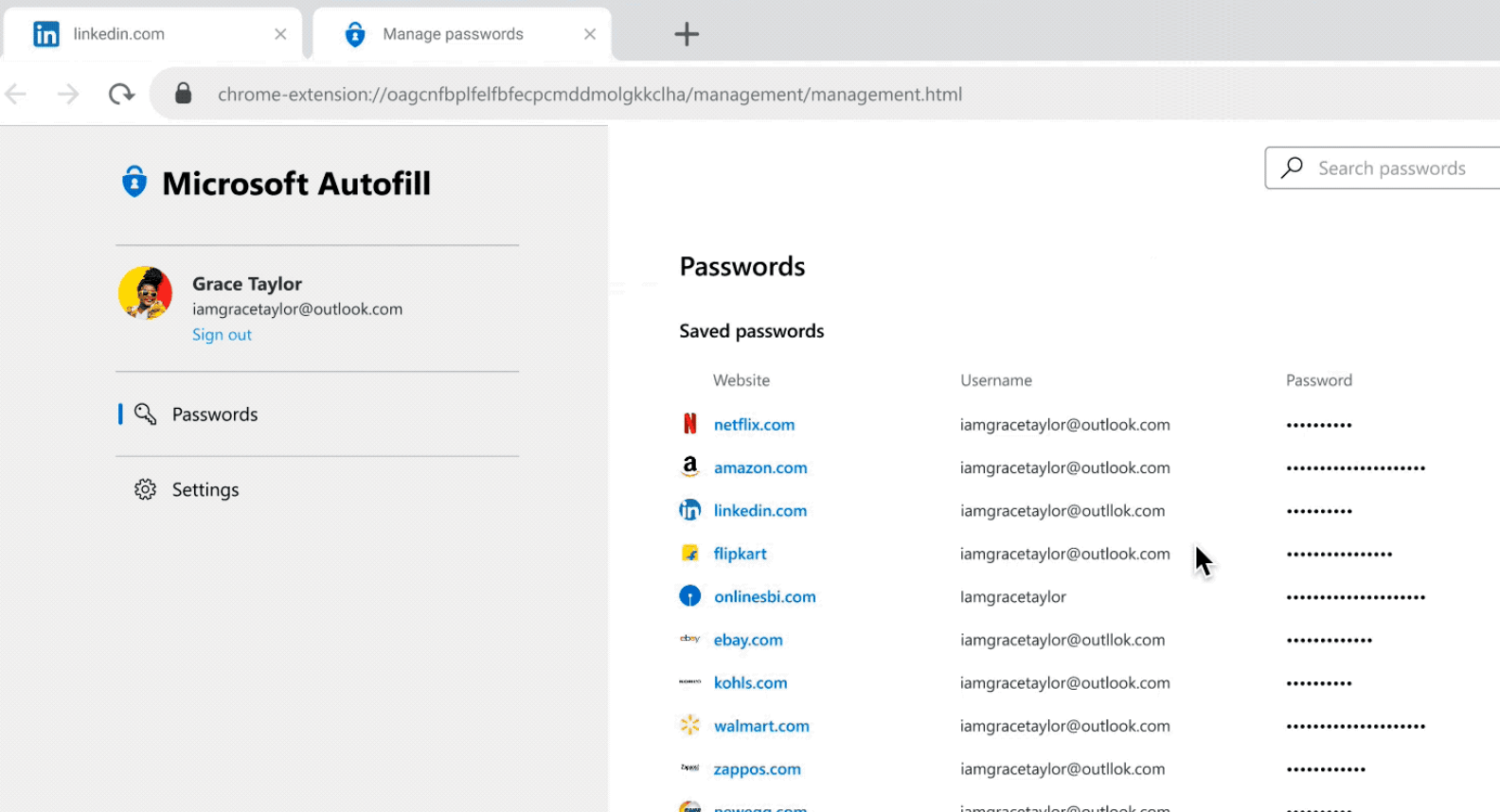Click the LinkedIn icon in password list
The width and height of the screenshot is (1500, 812).
(x=690, y=510)
